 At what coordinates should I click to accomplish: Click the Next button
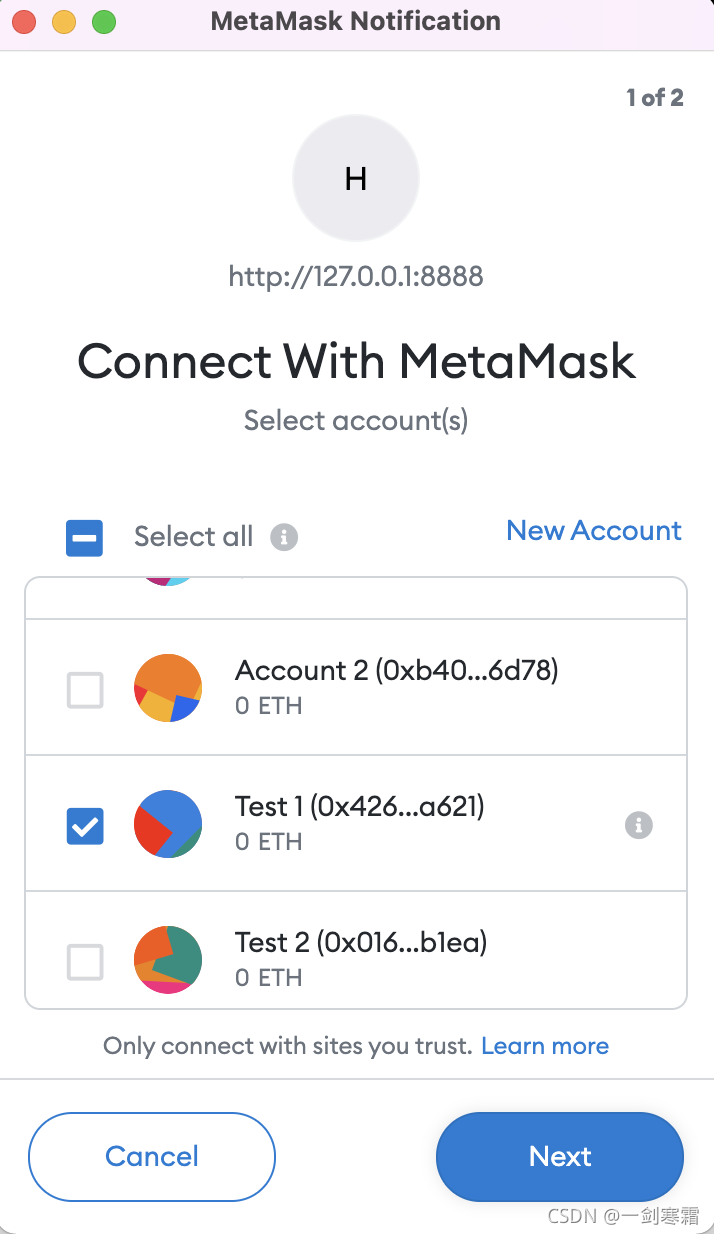pyautogui.click(x=560, y=1157)
